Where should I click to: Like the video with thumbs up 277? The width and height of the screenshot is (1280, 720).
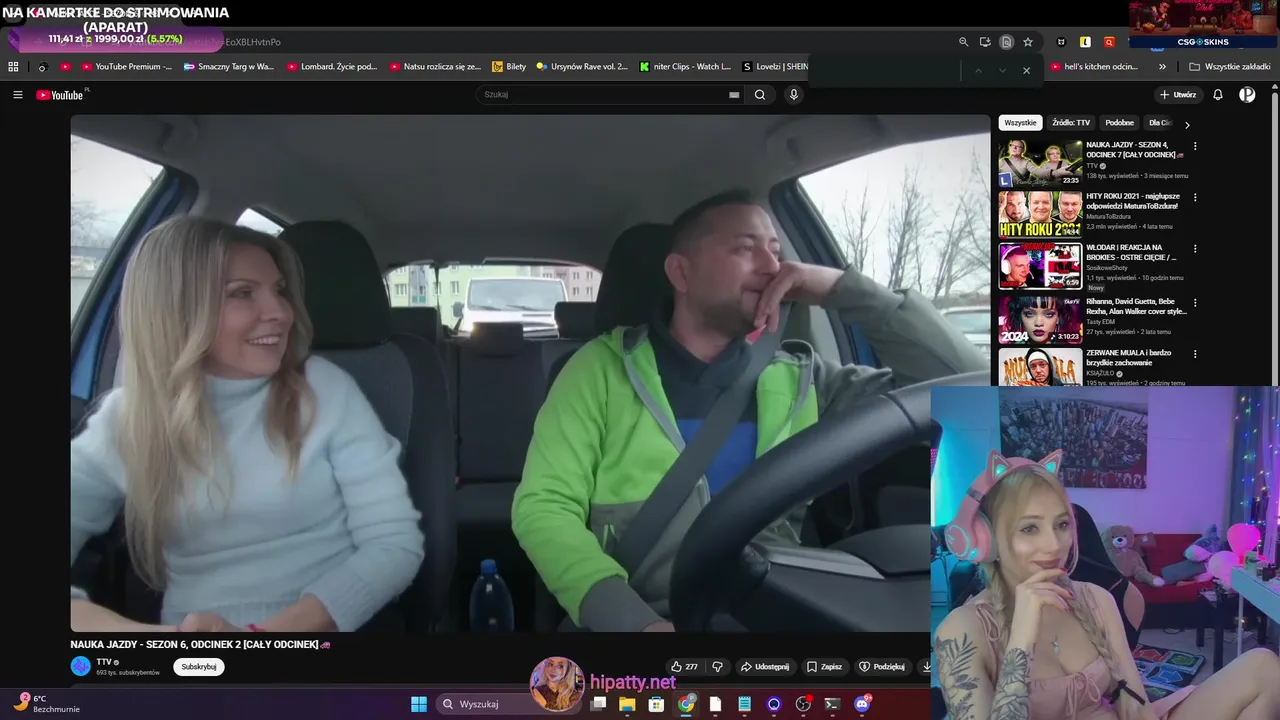[x=685, y=667]
